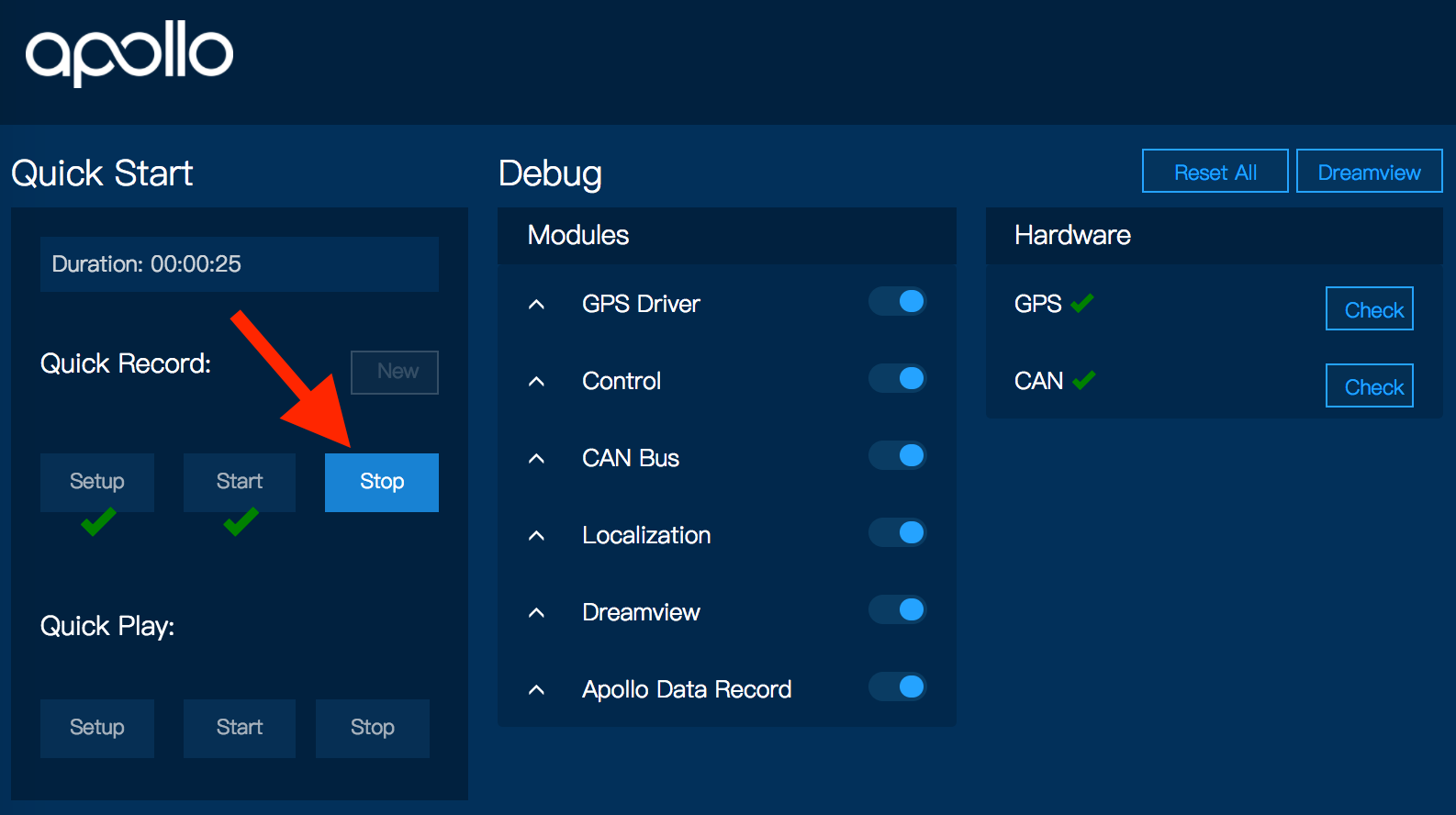
Task: Toggle the GPS Driver module switch
Action: click(x=898, y=301)
